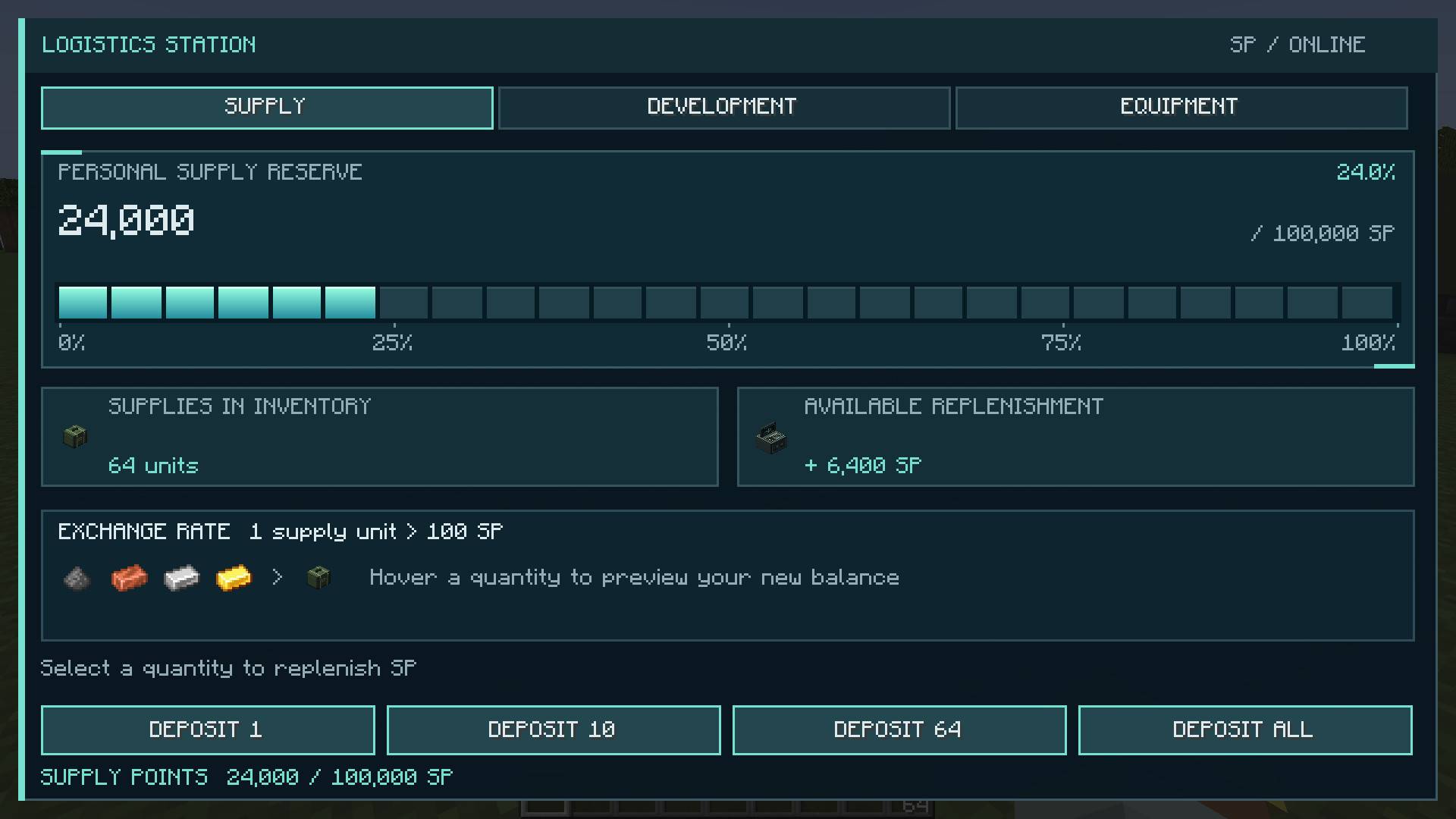Click the 50% marker on the reserve bar

(727, 343)
